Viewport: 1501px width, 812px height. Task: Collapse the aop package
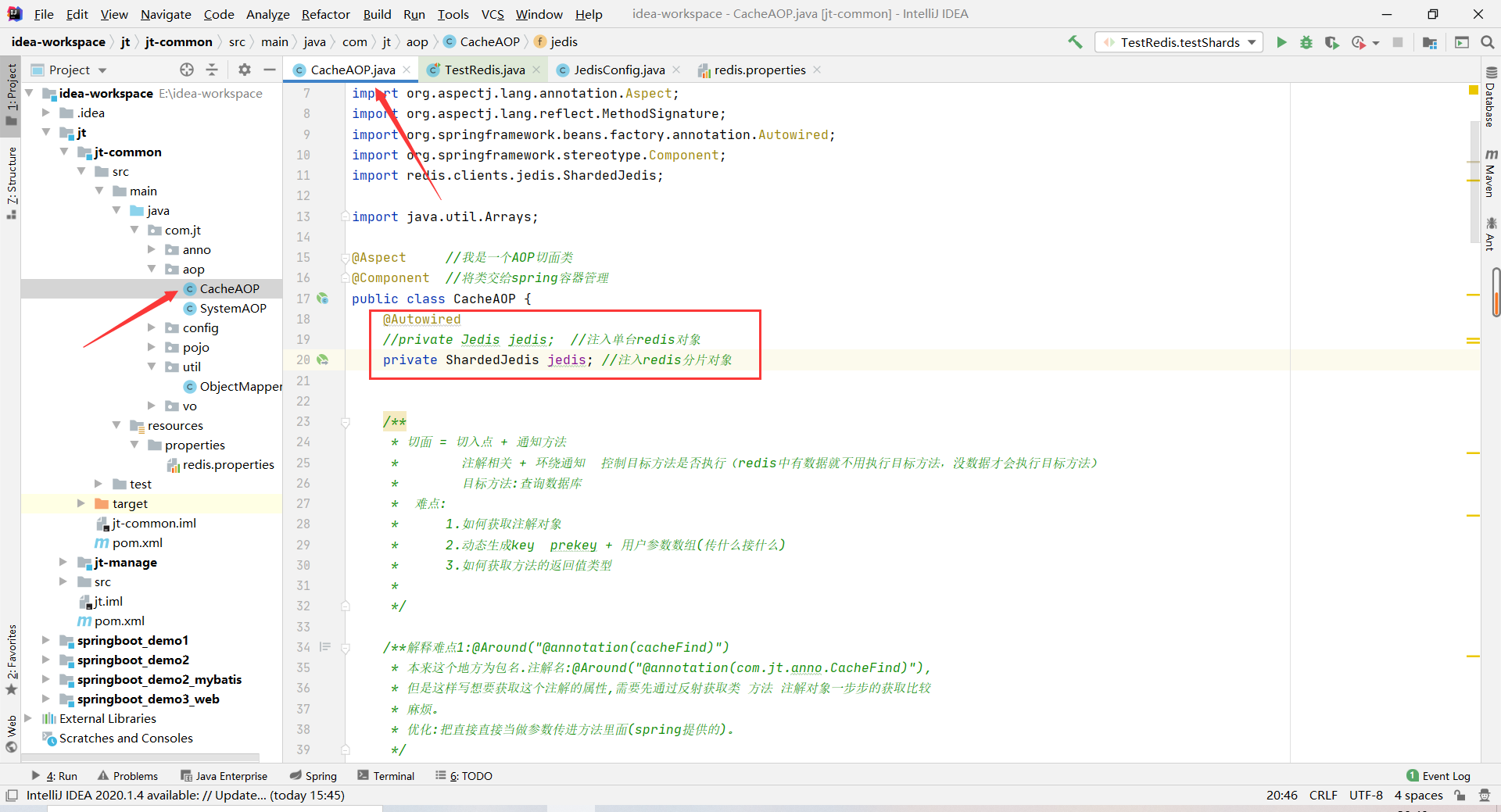152,269
